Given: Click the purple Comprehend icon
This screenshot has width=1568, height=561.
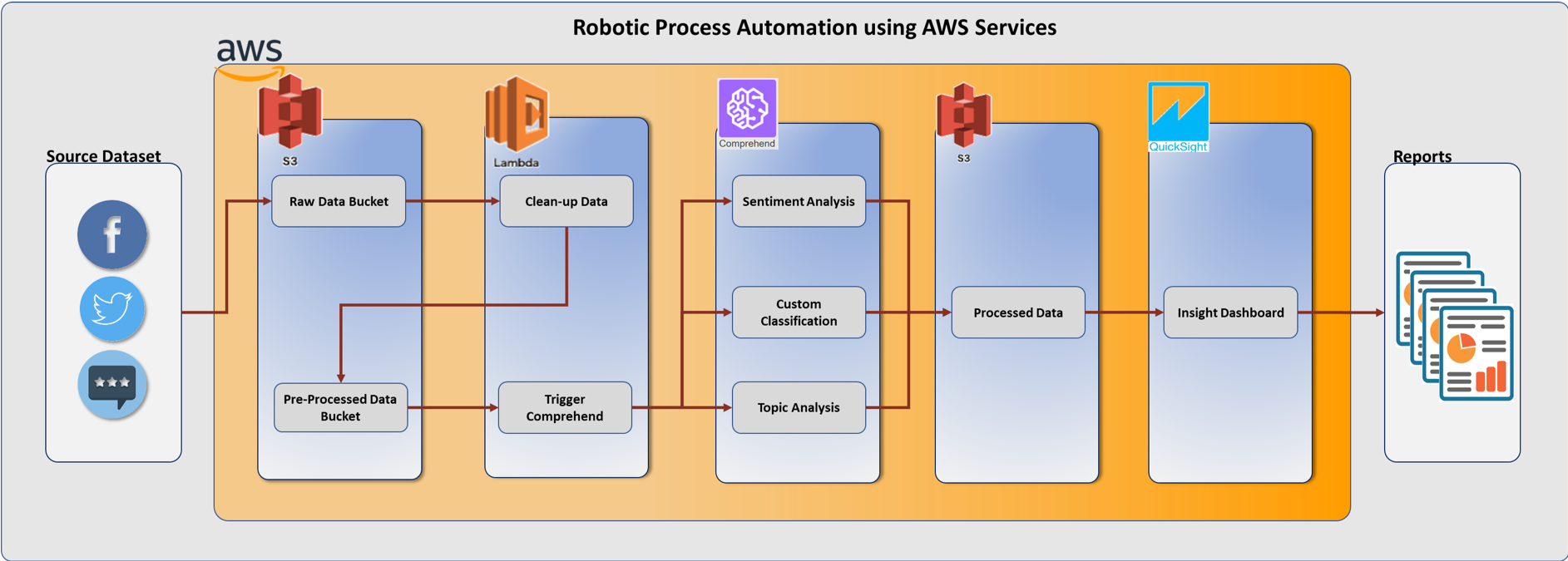Looking at the screenshot, I should (x=747, y=109).
